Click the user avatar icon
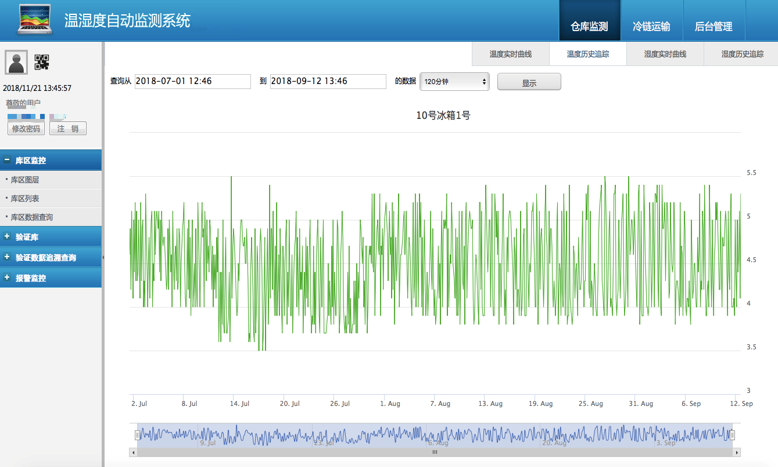Image resolution: width=778 pixels, height=467 pixels. tap(16, 63)
